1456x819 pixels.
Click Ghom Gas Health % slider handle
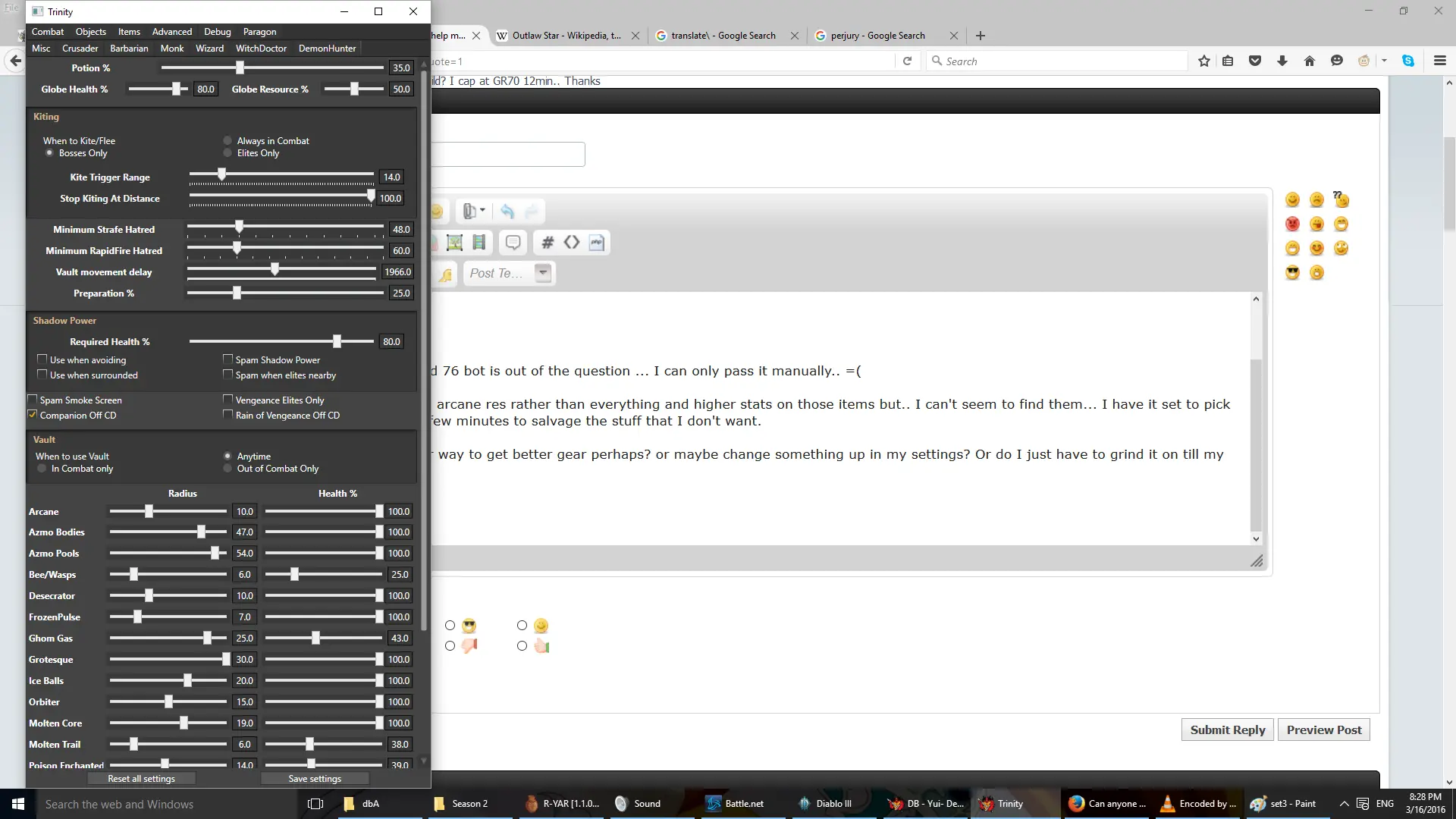pos(315,638)
